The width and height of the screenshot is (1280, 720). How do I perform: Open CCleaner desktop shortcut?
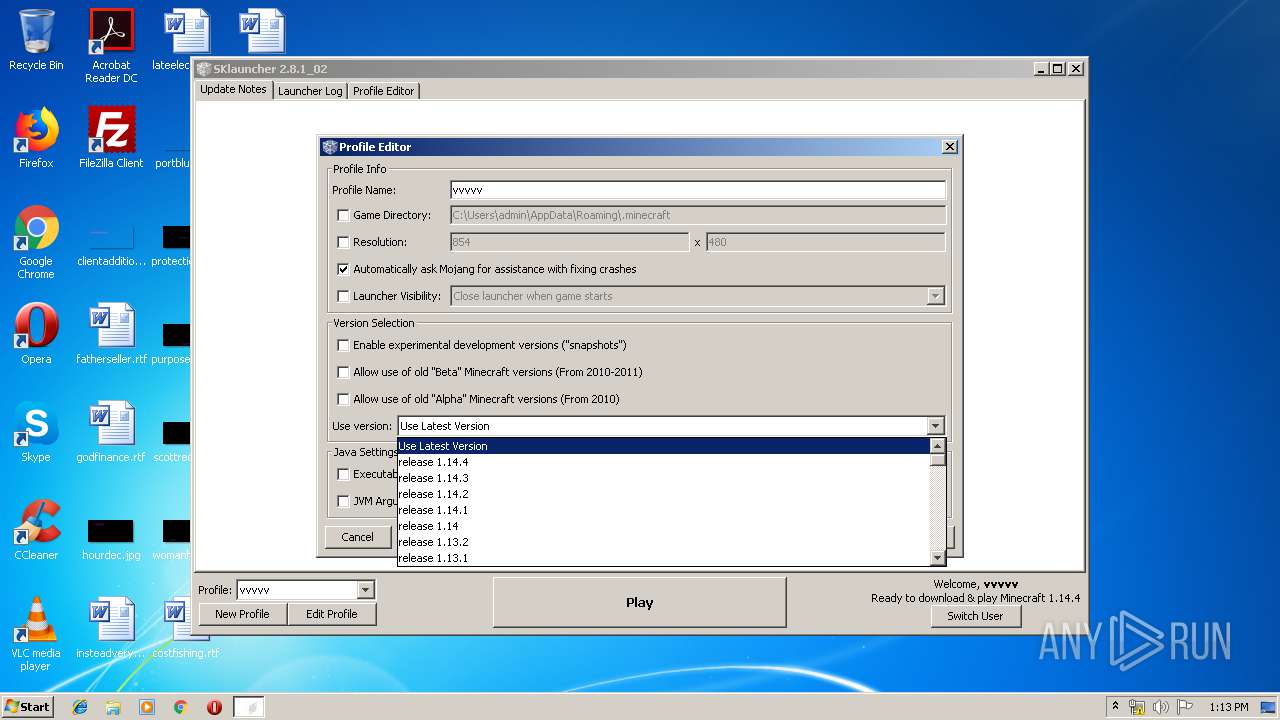tap(36, 530)
